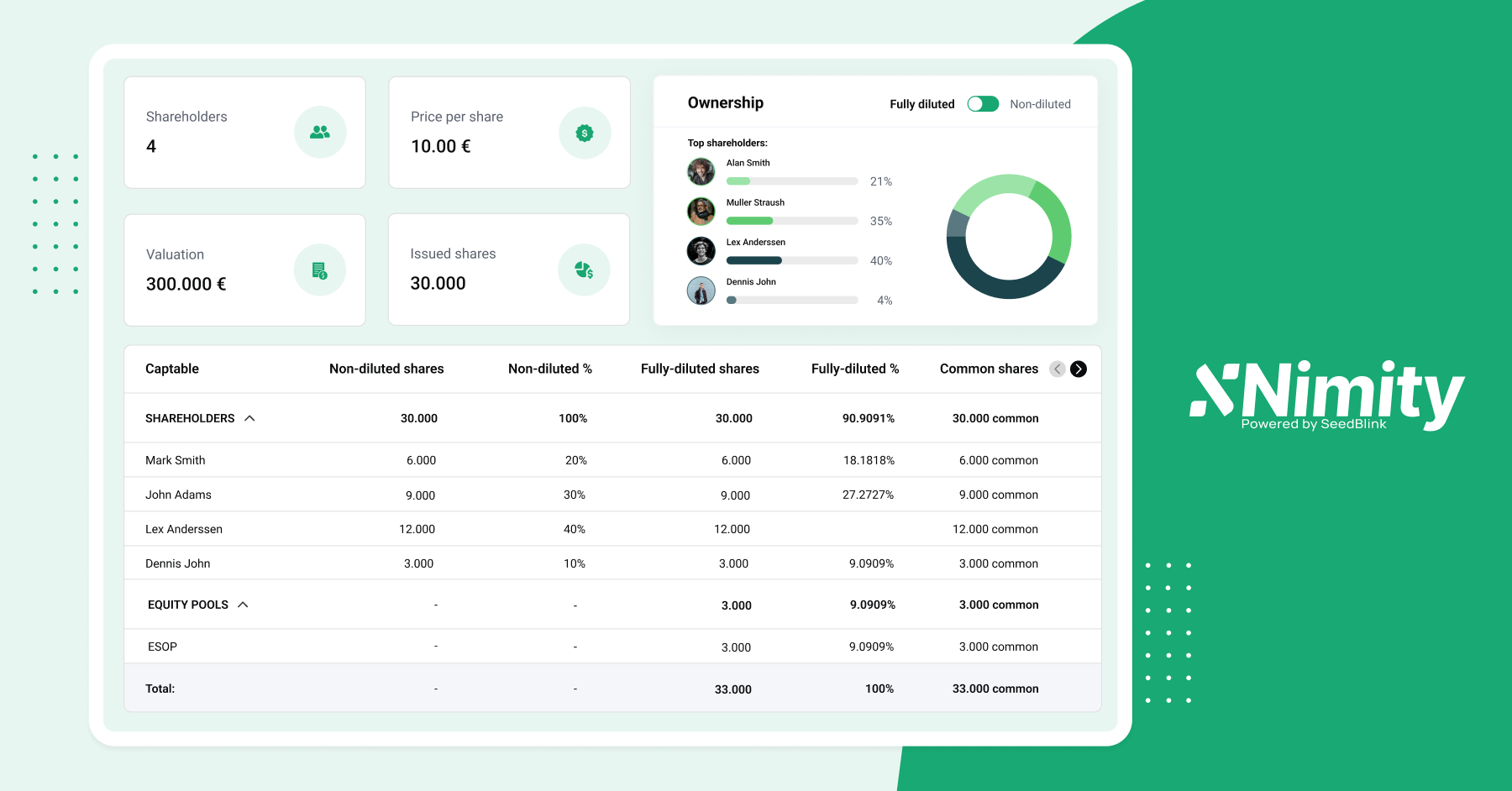Toggle the Fully diluted ownership switch
Screen dimensions: 1512x791
[x=983, y=104]
